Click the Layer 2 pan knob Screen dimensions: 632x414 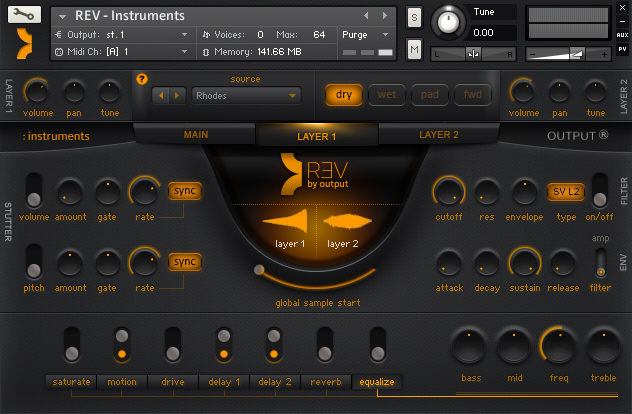coord(559,92)
